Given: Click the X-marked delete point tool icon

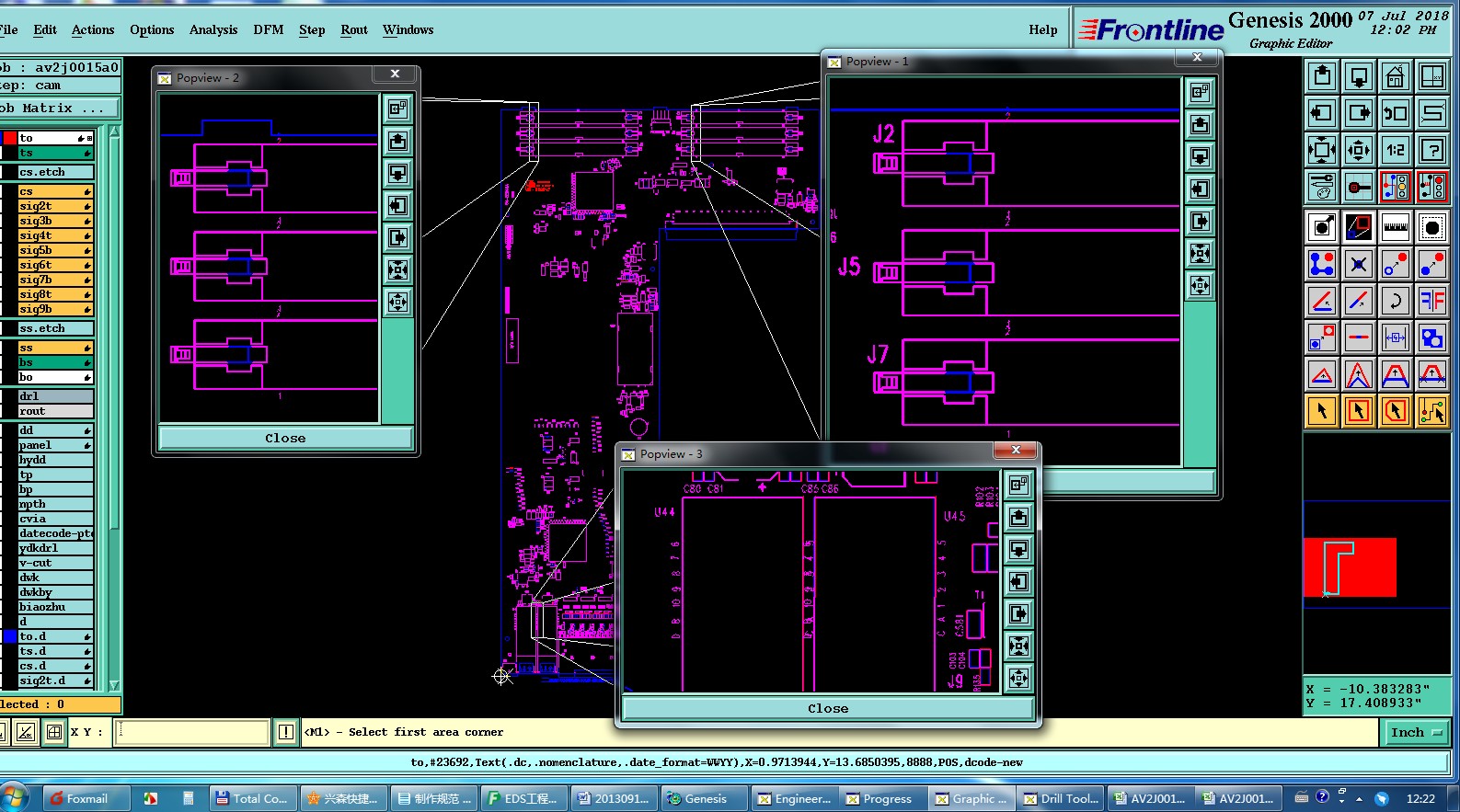Looking at the screenshot, I should pos(1359,264).
